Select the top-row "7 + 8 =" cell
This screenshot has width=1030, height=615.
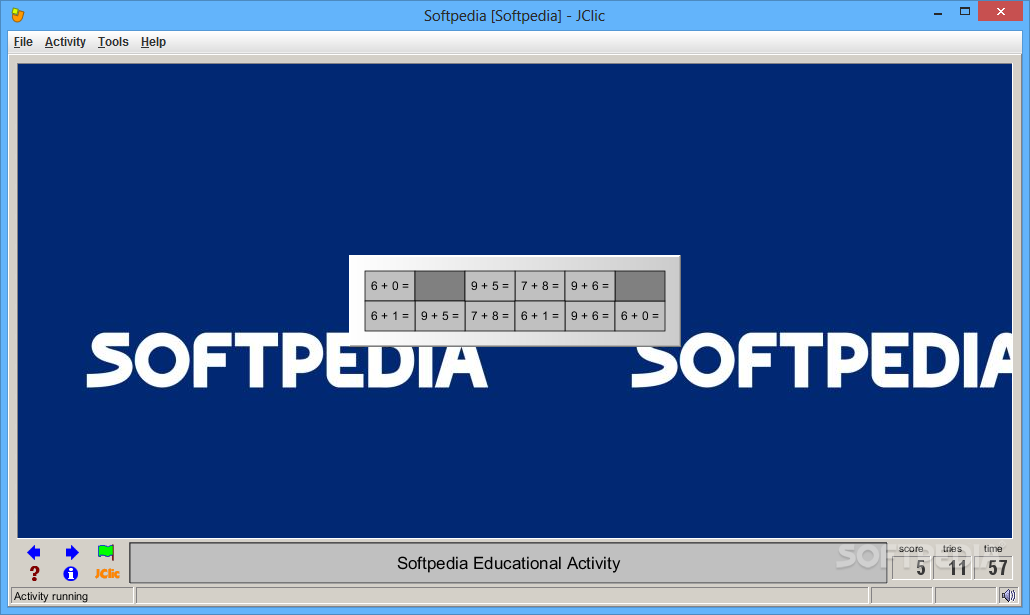coord(540,286)
